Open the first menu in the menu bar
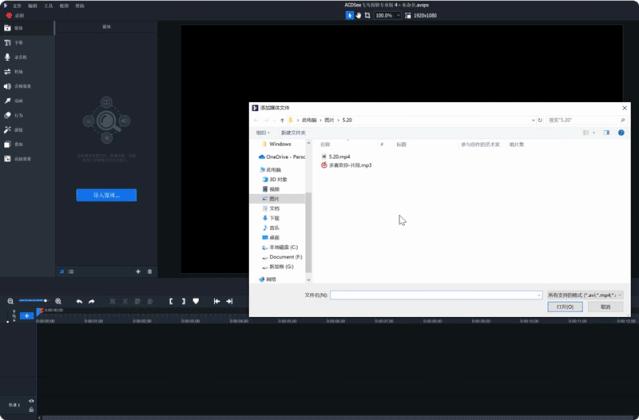 coord(16,5)
